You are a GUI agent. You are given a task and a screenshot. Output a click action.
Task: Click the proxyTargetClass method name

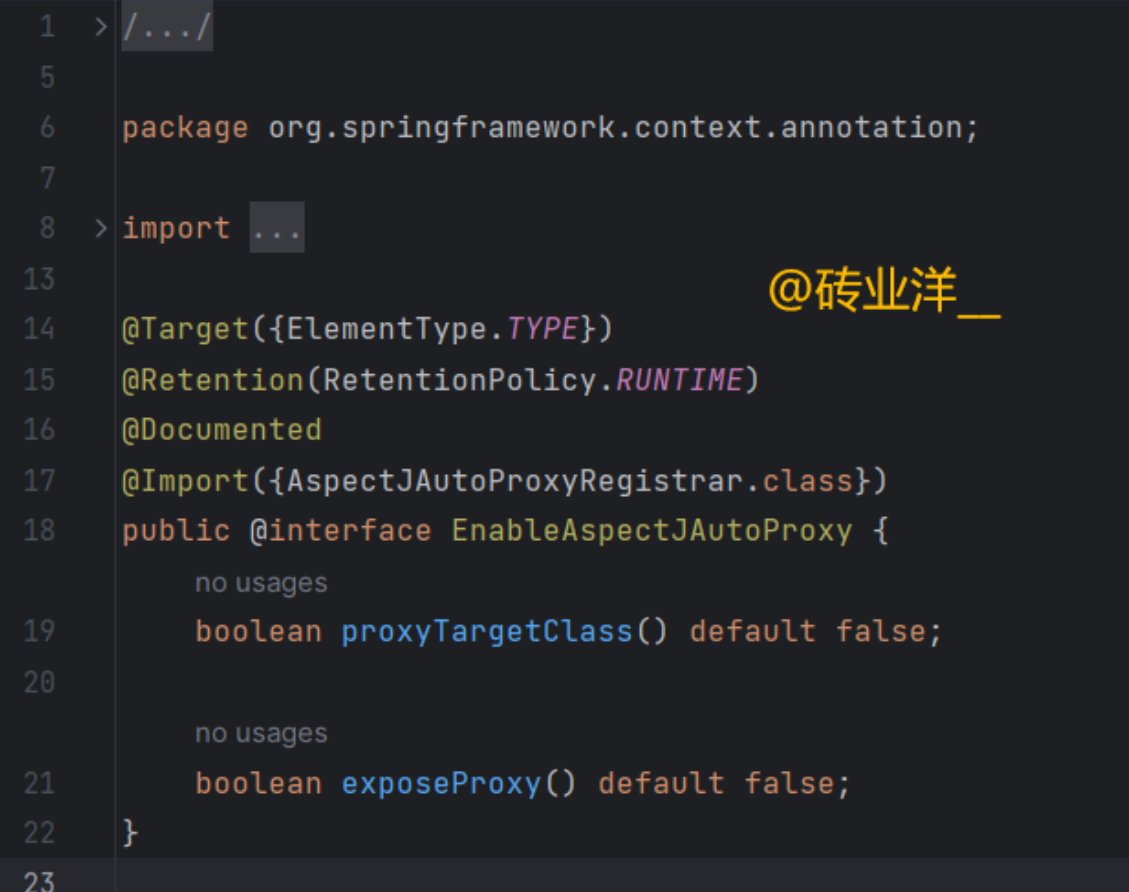coord(487,631)
